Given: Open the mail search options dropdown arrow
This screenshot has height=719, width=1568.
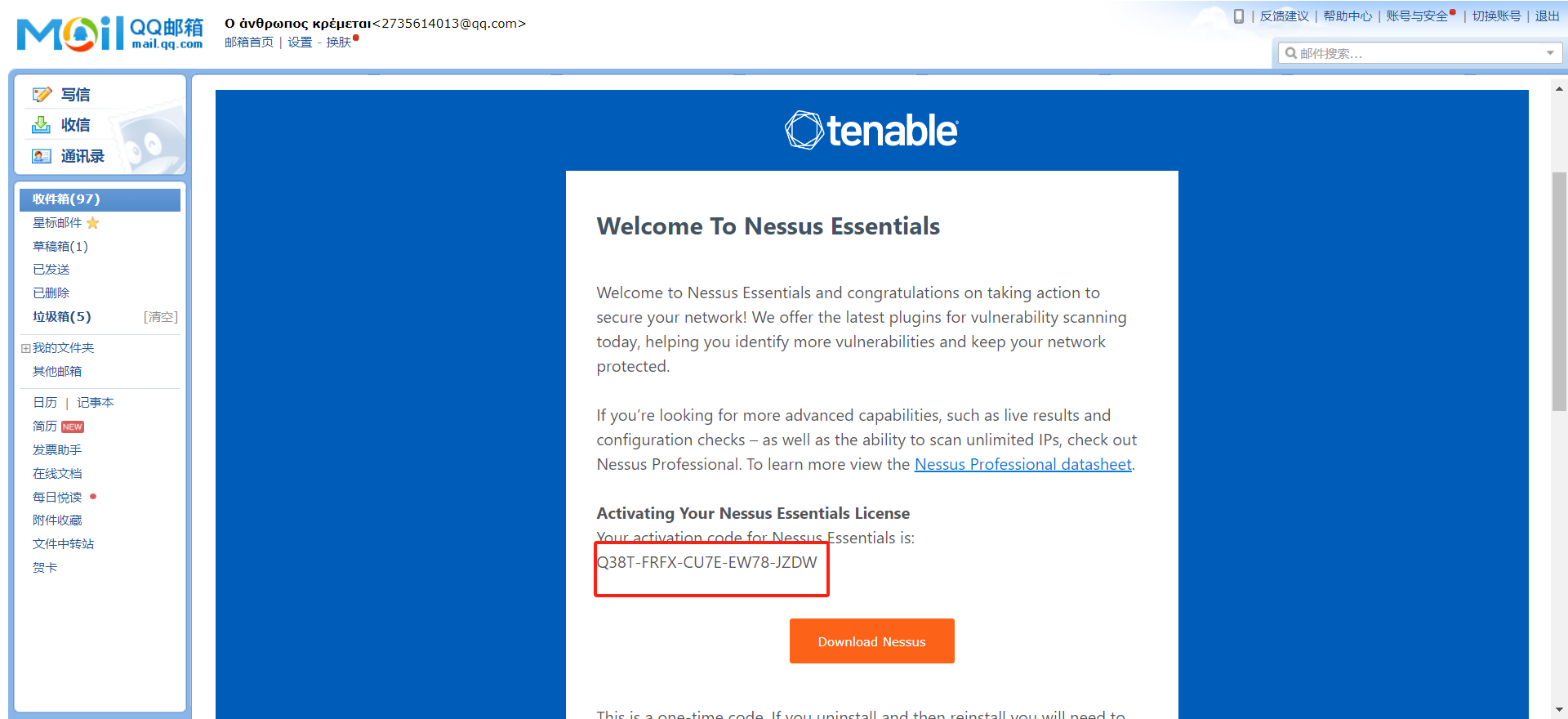Looking at the screenshot, I should 1550,53.
